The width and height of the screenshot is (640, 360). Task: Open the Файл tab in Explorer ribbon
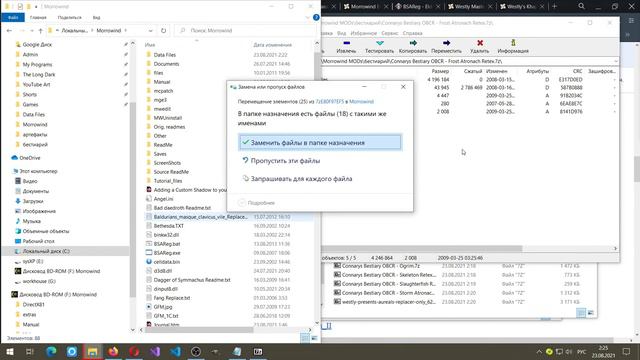pyautogui.click(x=13, y=18)
